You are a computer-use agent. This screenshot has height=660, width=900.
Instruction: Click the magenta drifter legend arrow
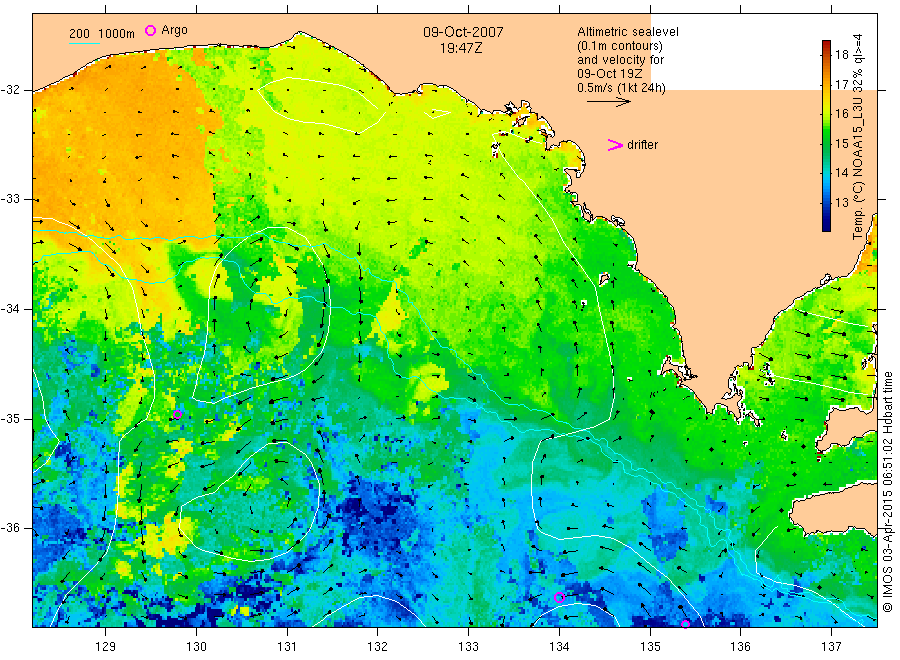point(615,145)
